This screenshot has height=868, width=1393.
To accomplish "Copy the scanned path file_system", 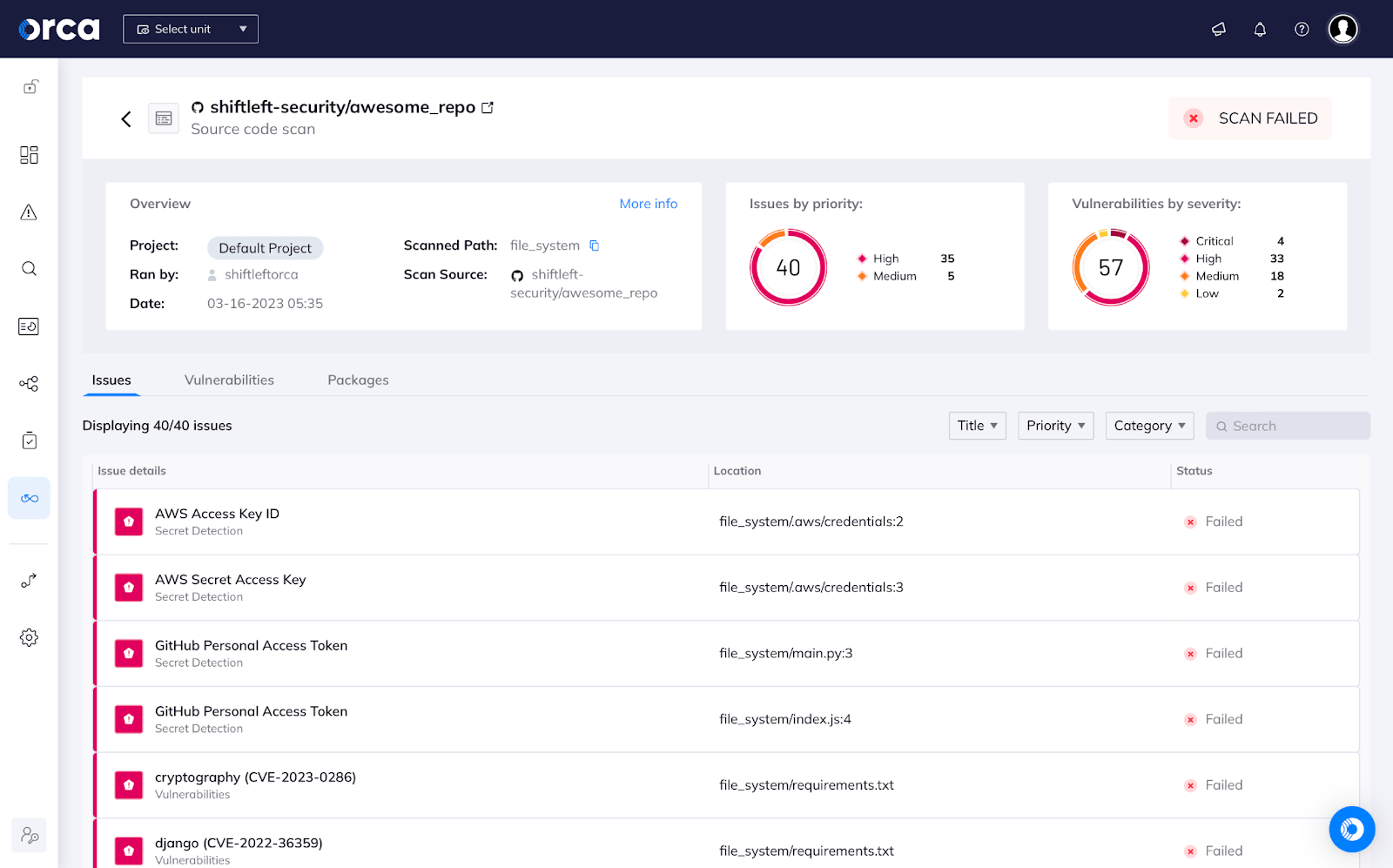I will point(595,246).
